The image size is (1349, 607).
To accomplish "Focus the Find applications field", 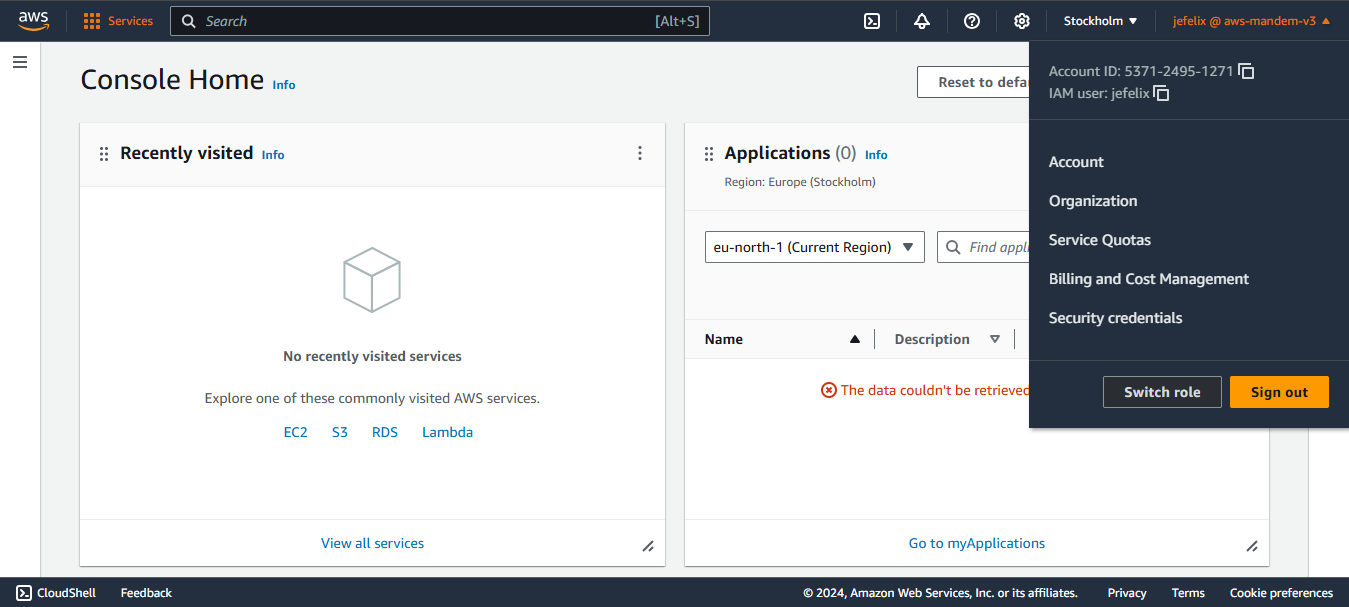I will [983, 247].
